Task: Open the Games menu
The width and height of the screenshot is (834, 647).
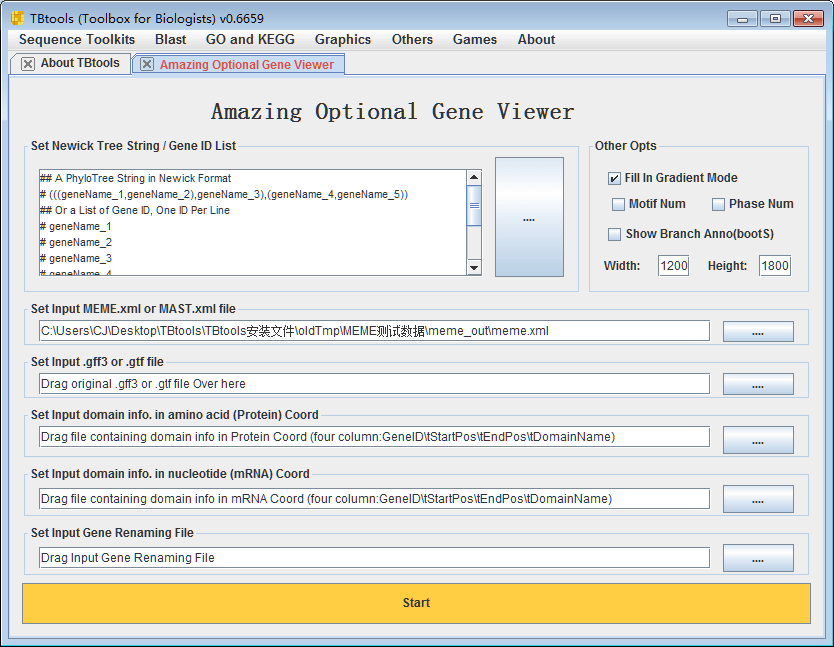Action: [474, 39]
